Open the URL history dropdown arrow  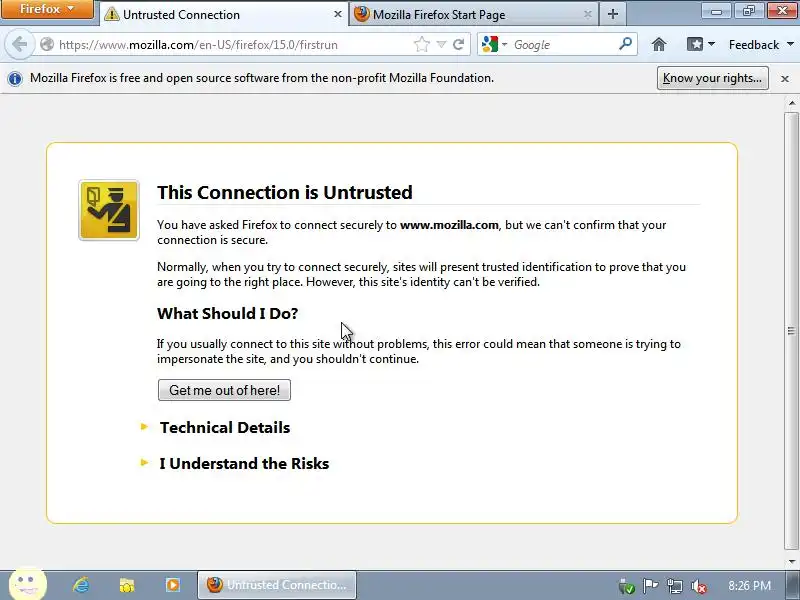[441, 44]
